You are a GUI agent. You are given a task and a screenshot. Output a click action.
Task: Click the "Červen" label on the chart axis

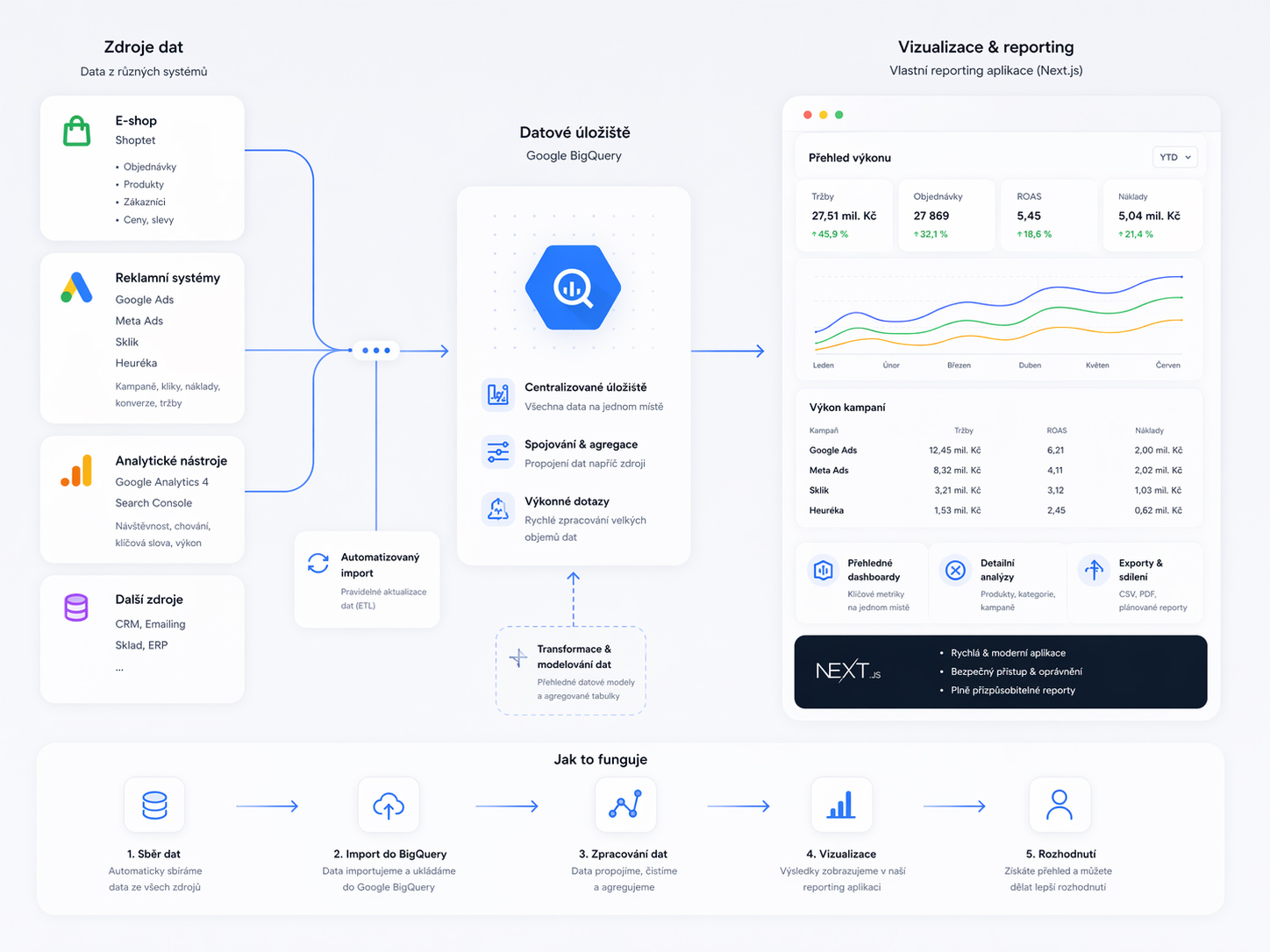(1168, 365)
